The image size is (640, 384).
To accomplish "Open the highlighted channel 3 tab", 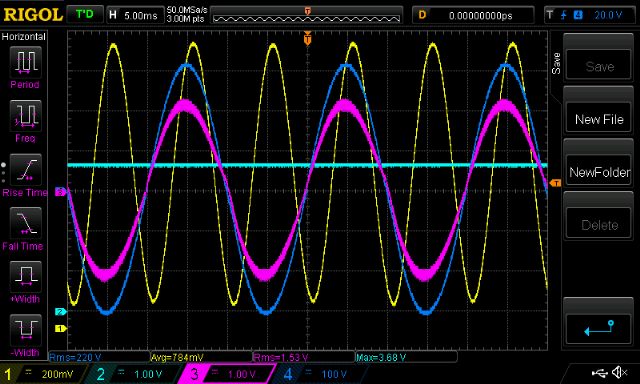I will [228, 374].
